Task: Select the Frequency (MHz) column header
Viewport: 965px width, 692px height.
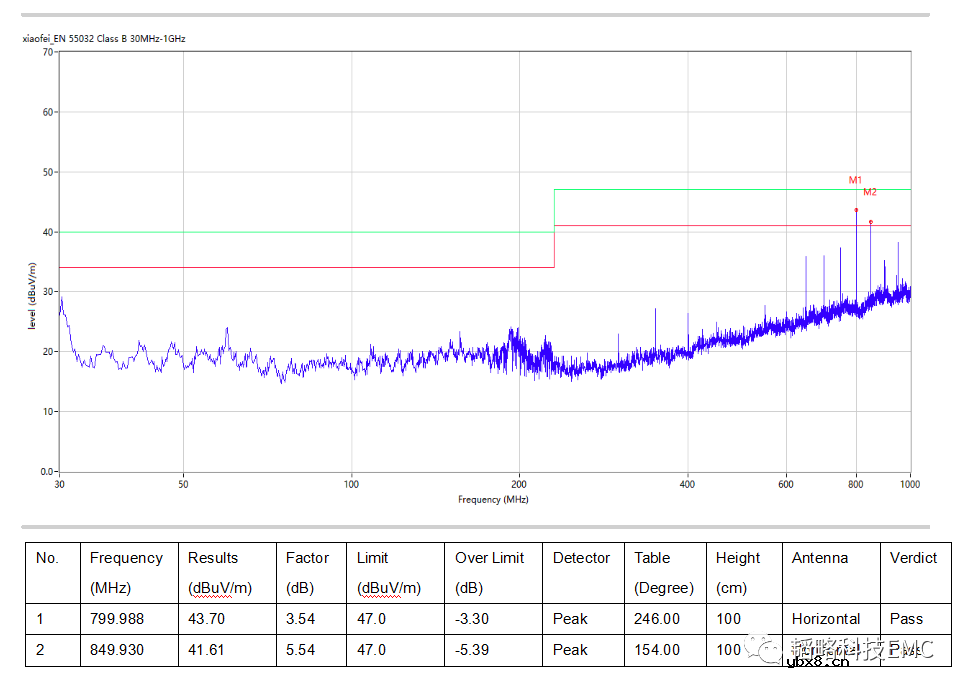Action: pyautogui.click(x=126, y=572)
